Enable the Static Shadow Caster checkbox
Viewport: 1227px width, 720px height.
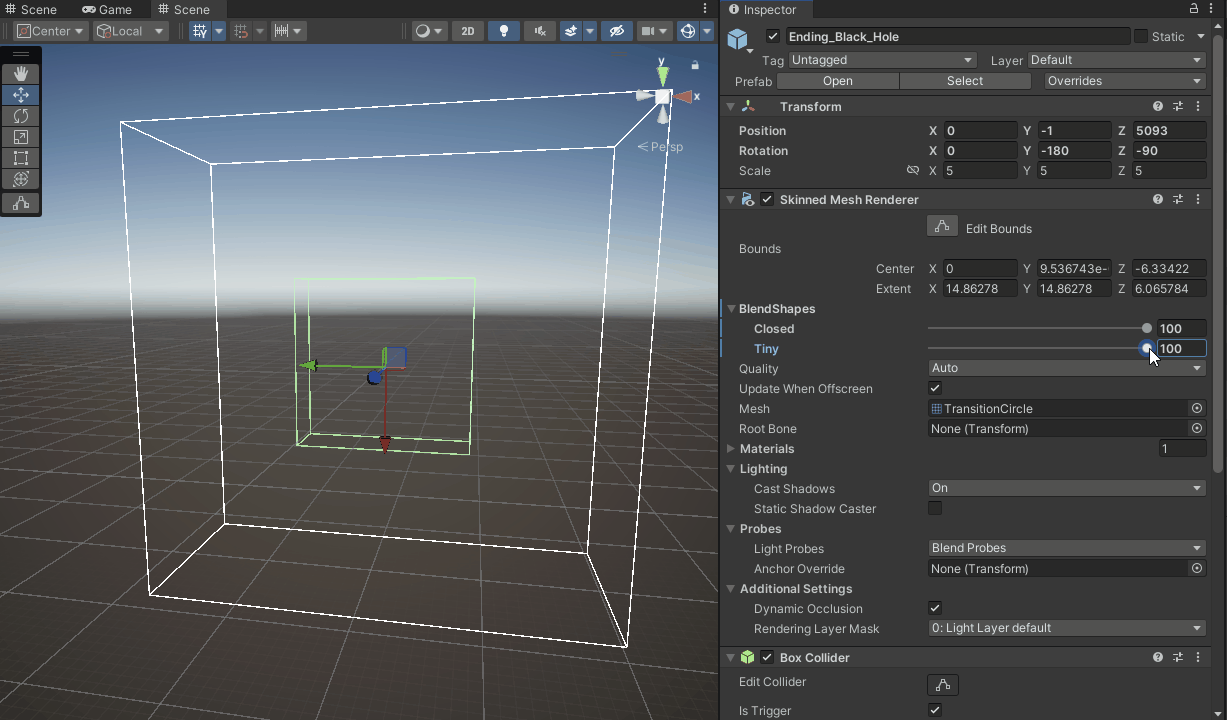coord(935,508)
